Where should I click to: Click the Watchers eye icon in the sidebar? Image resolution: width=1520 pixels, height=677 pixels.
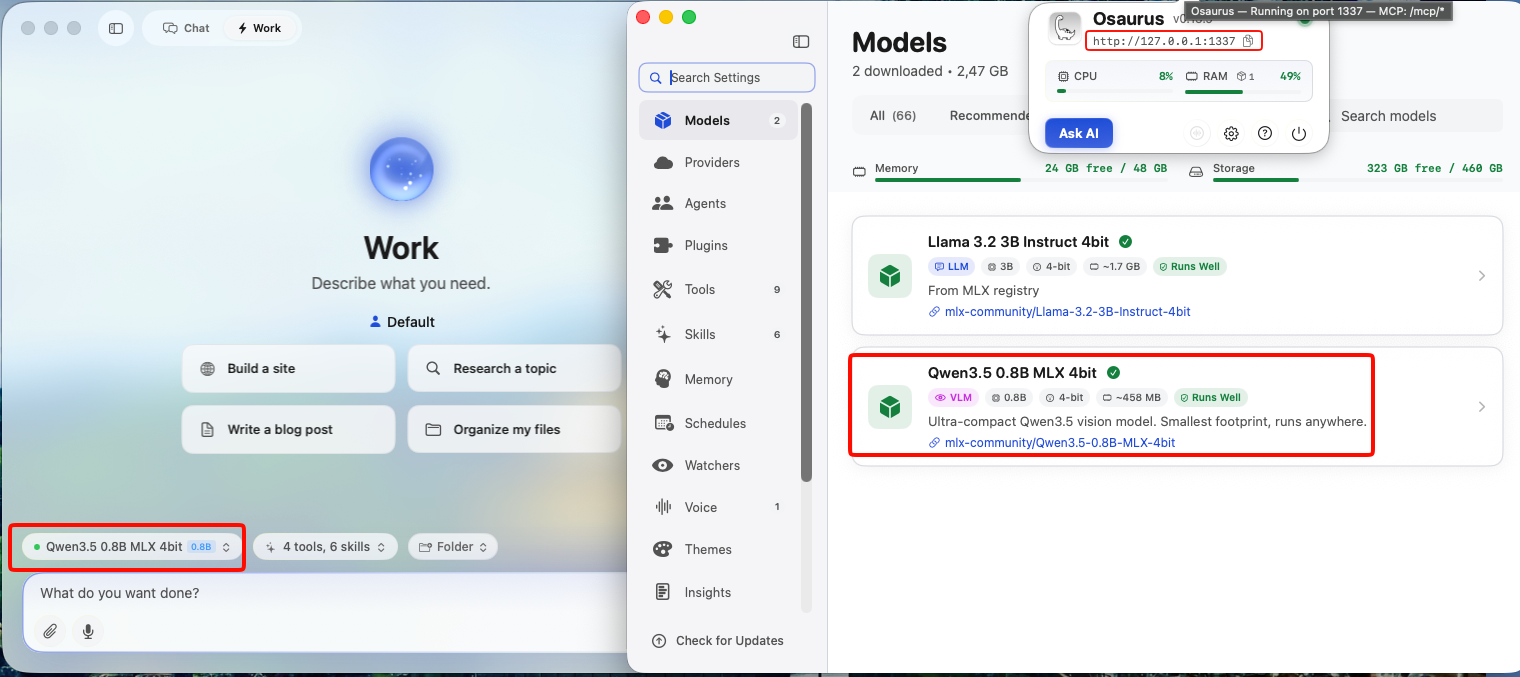pos(663,465)
